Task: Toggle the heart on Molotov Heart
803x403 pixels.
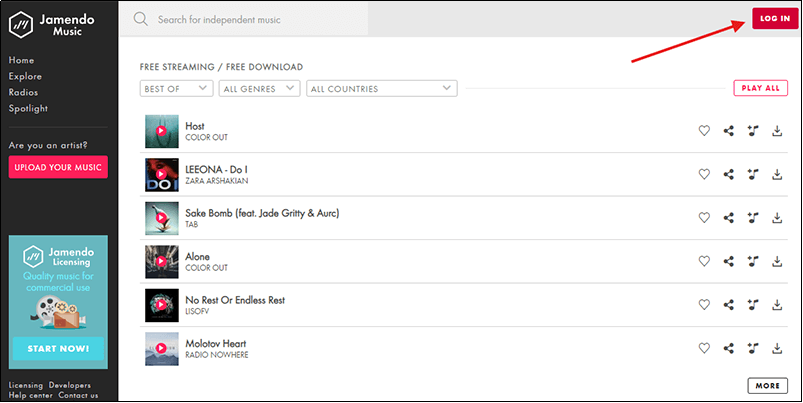Action: pos(704,348)
